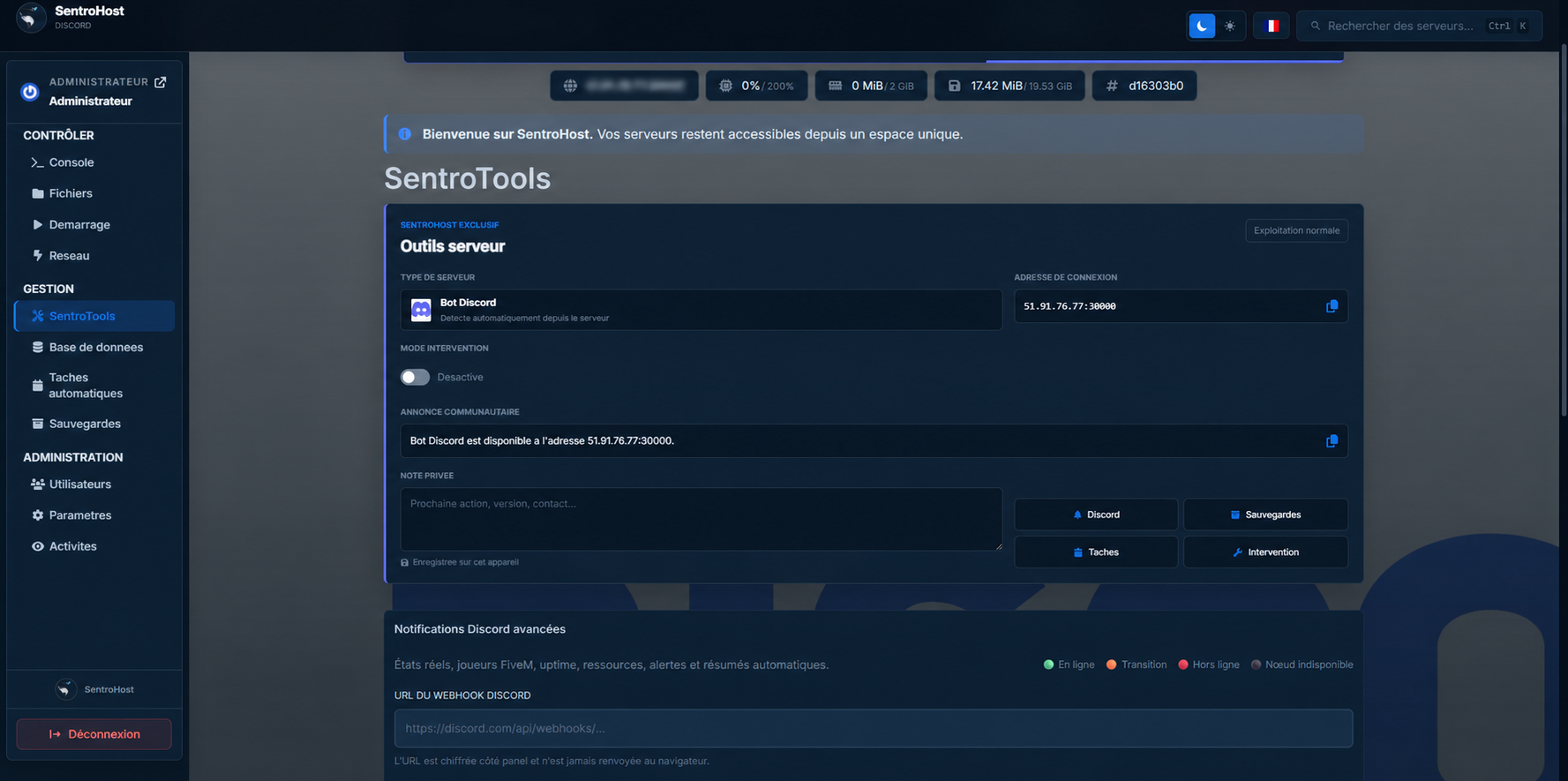Click the Note privee text area

tap(701, 519)
